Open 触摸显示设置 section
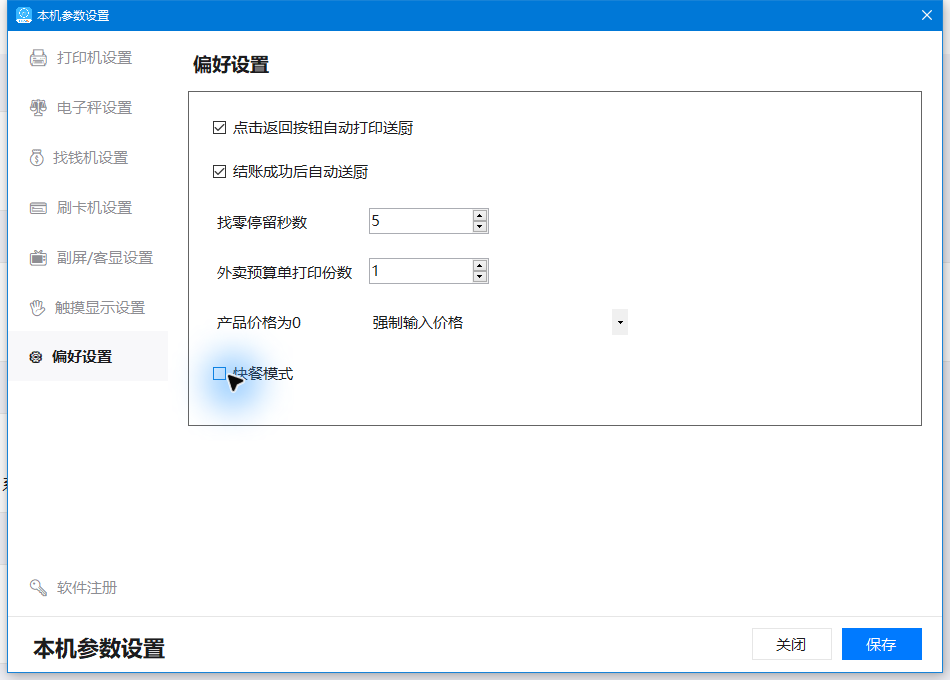Viewport: 950px width, 680px height. [88, 308]
